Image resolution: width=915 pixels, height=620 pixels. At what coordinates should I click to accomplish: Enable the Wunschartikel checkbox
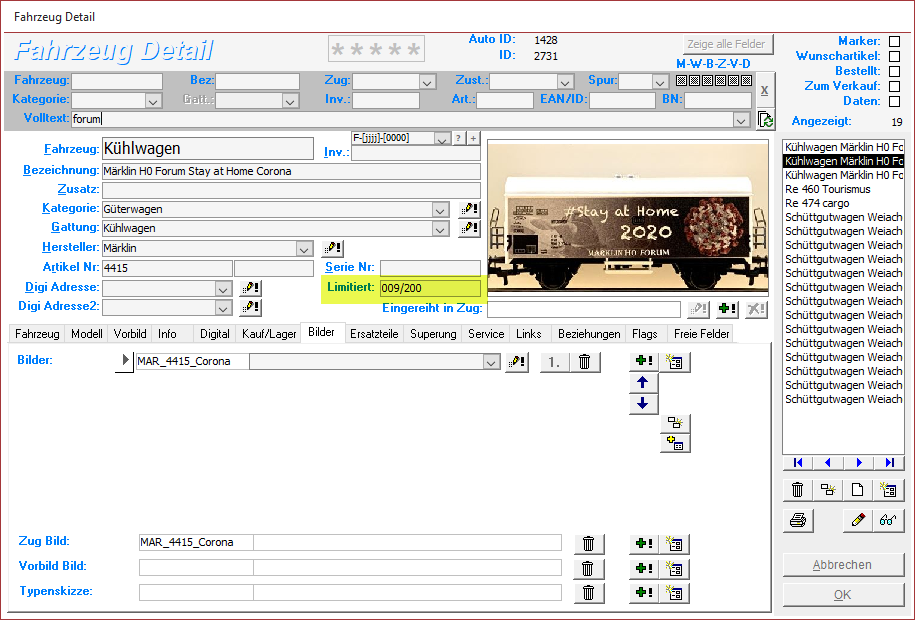894,57
